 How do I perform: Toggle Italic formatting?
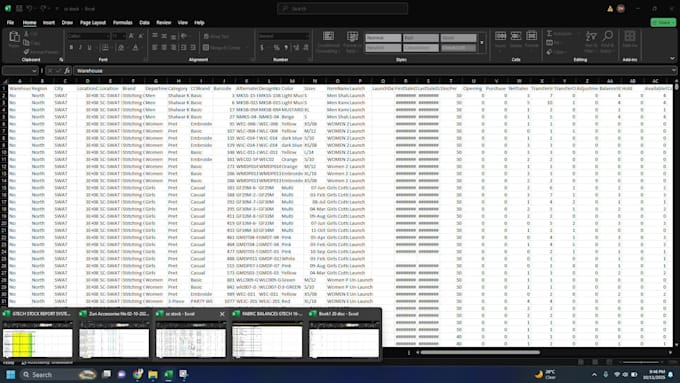(80, 47)
